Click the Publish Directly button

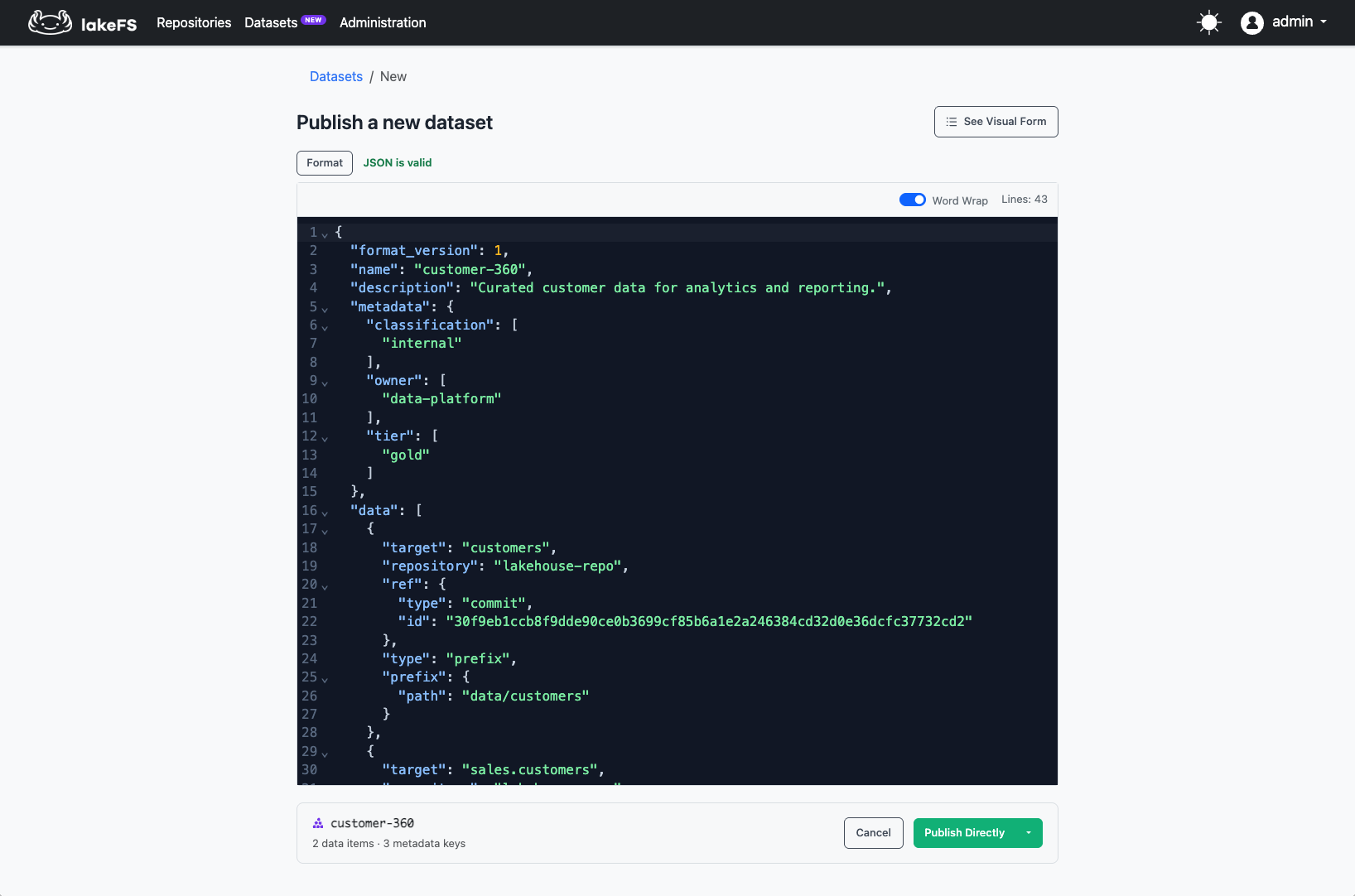(x=964, y=833)
